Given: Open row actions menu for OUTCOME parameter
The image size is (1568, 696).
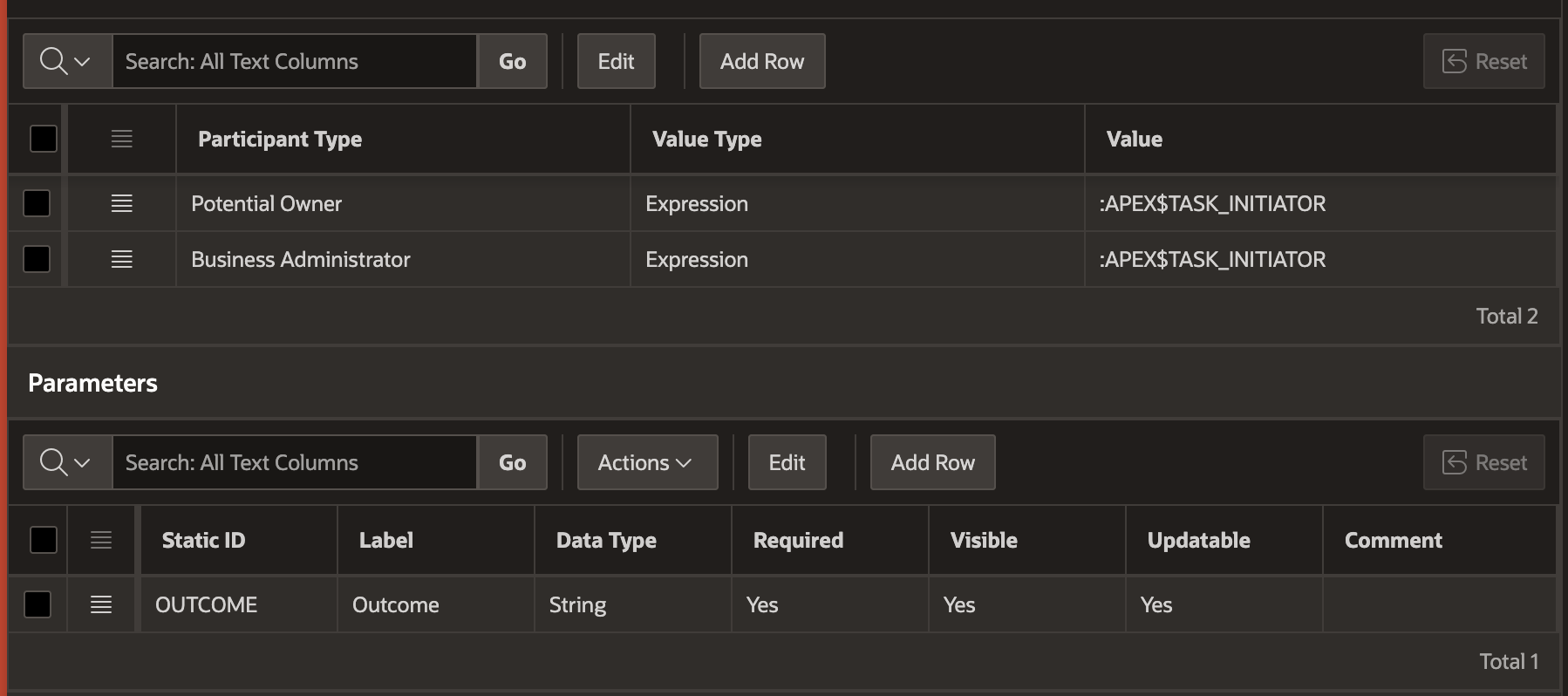Looking at the screenshot, I should pyautogui.click(x=101, y=604).
